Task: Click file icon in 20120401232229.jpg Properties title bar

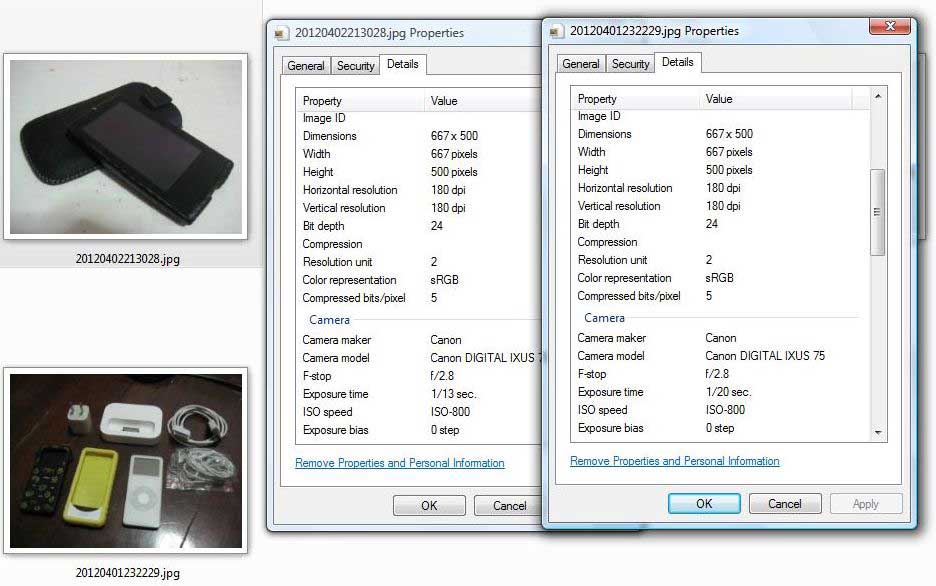Action: click(x=558, y=31)
